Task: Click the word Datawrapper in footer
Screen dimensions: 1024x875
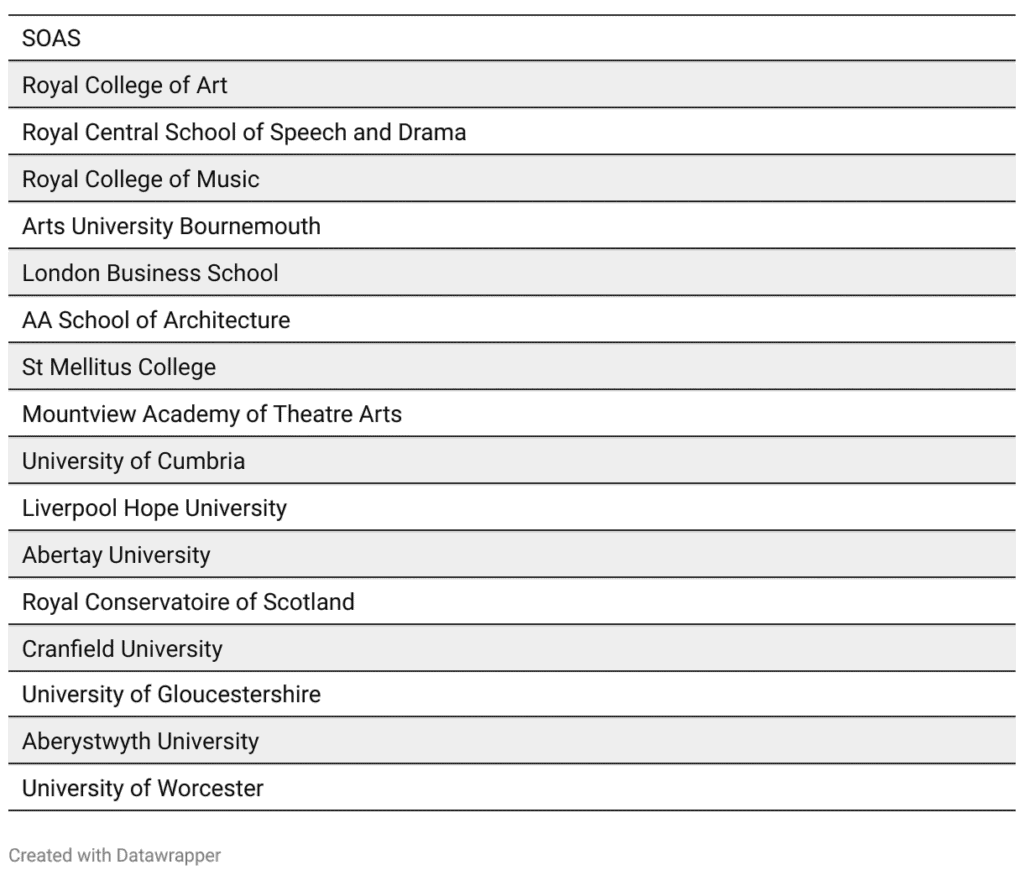Action: (168, 855)
